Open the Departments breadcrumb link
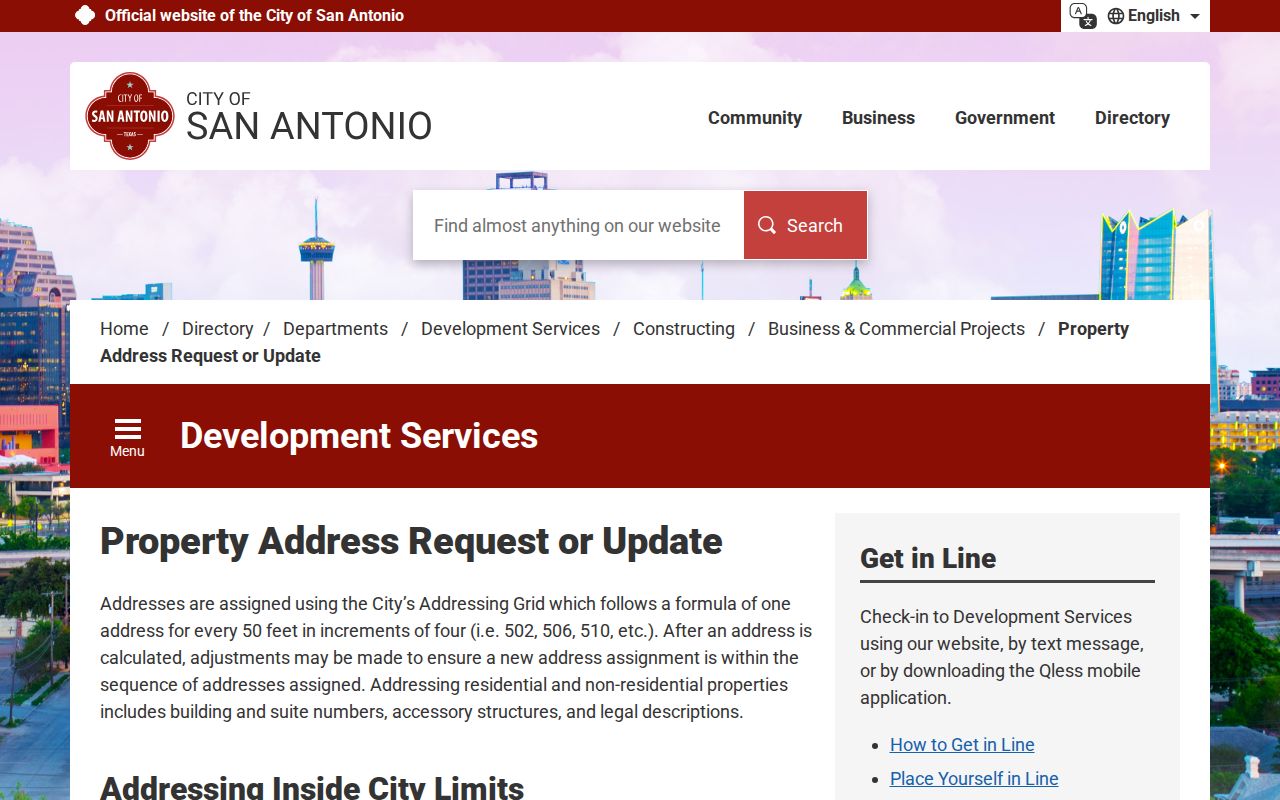The height and width of the screenshot is (800, 1280). [x=335, y=329]
